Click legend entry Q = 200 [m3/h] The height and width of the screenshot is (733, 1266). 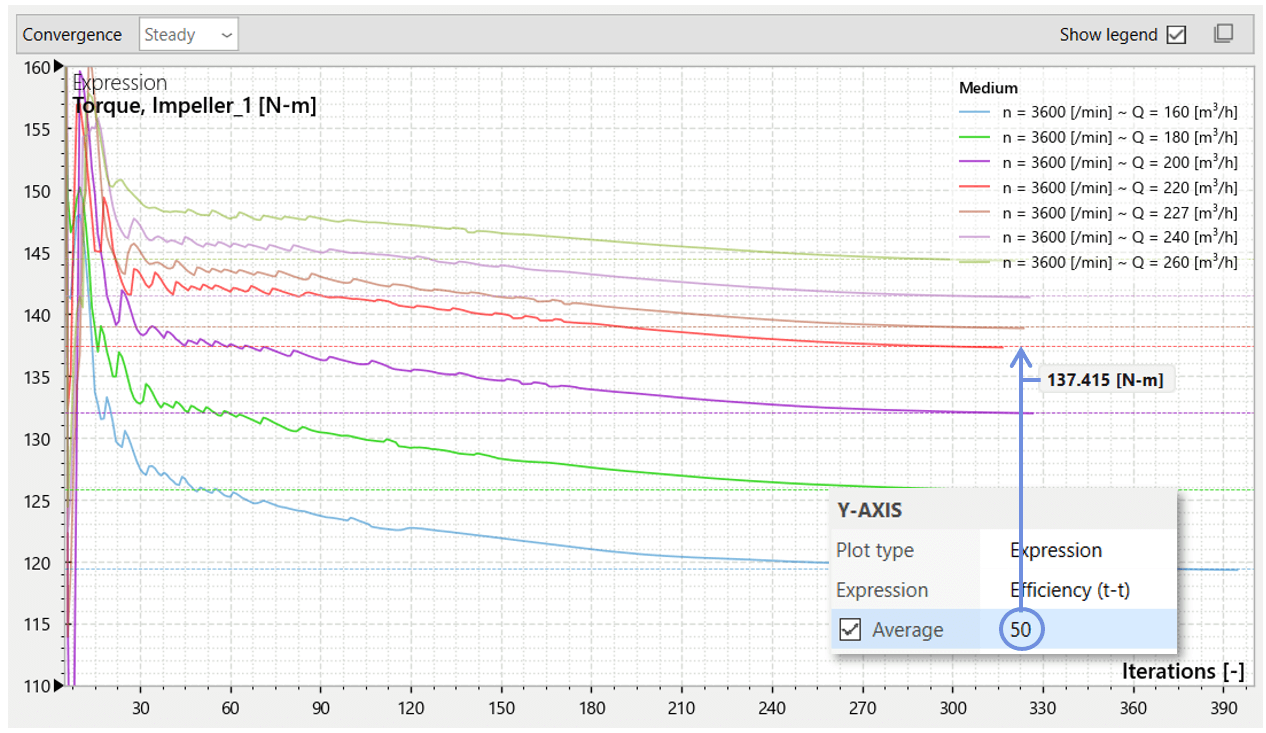1098,163
